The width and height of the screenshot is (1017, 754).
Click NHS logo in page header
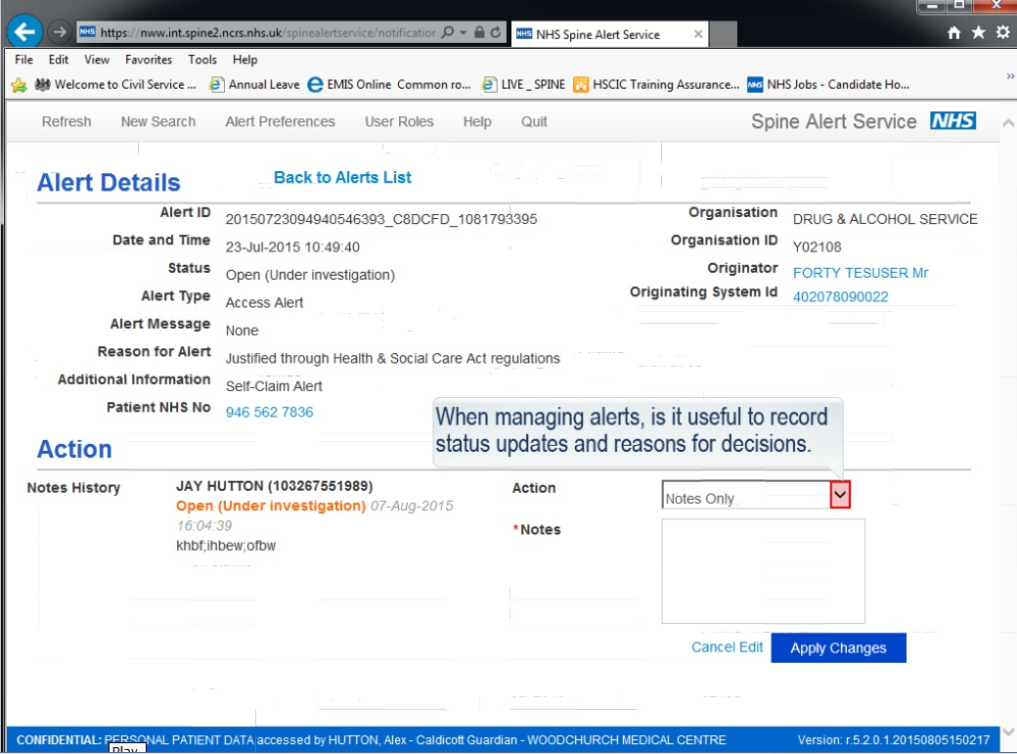(953, 121)
